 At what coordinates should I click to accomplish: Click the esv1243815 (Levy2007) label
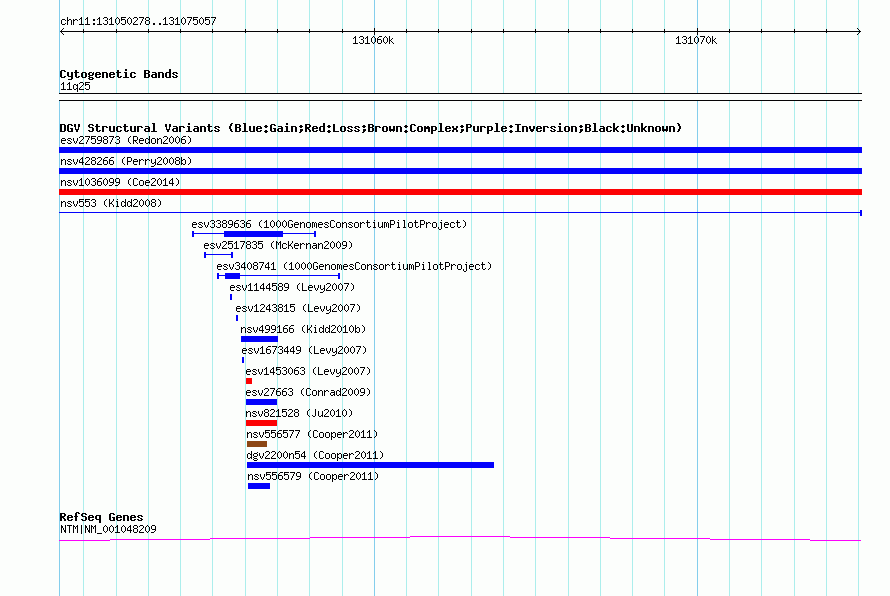(298, 308)
